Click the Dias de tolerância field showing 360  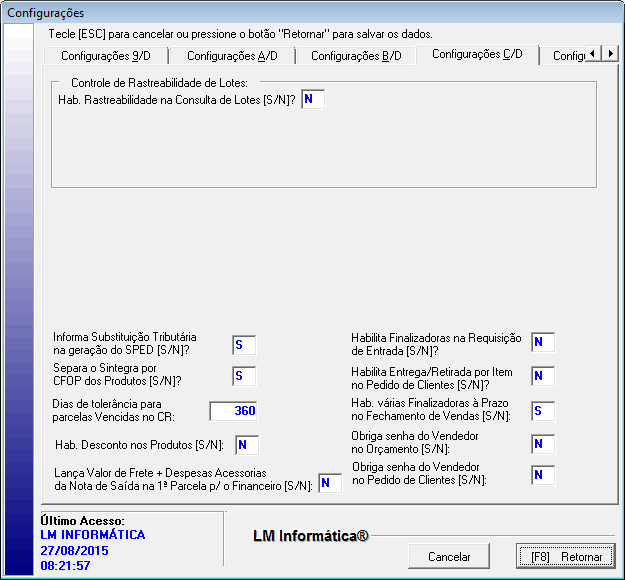click(234, 410)
